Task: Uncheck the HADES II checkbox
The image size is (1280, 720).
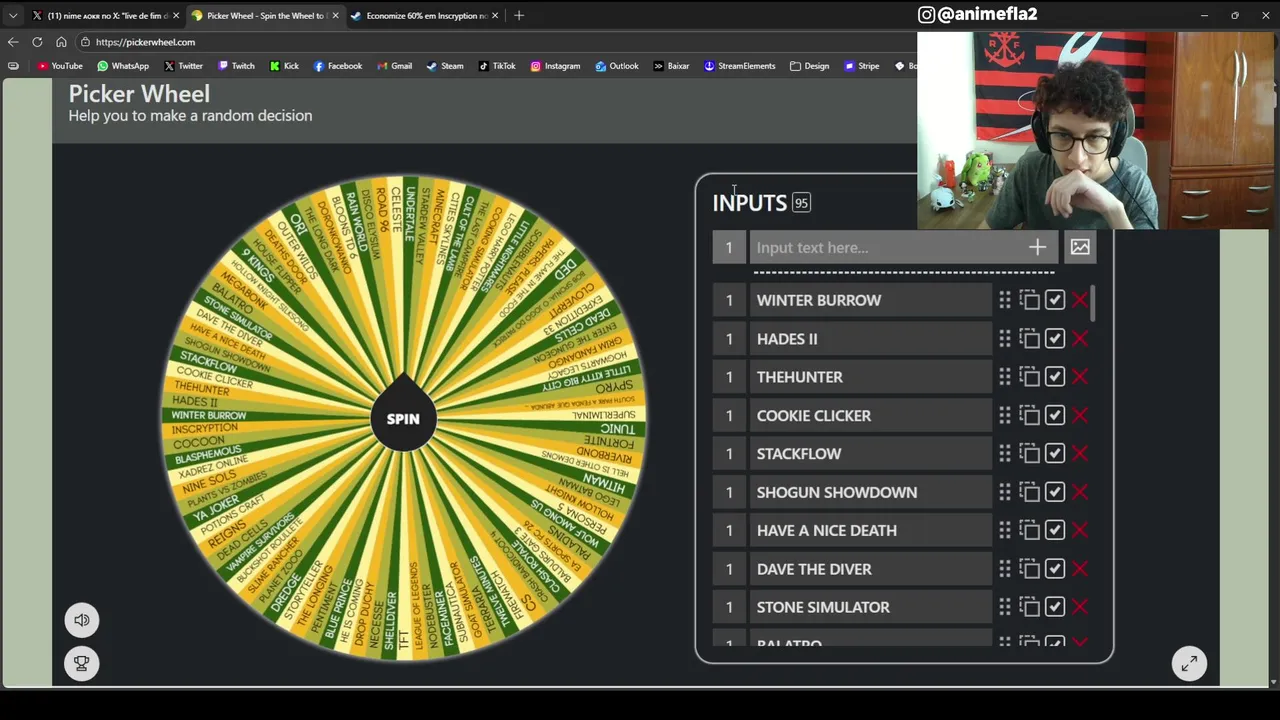Action: coord(1055,339)
